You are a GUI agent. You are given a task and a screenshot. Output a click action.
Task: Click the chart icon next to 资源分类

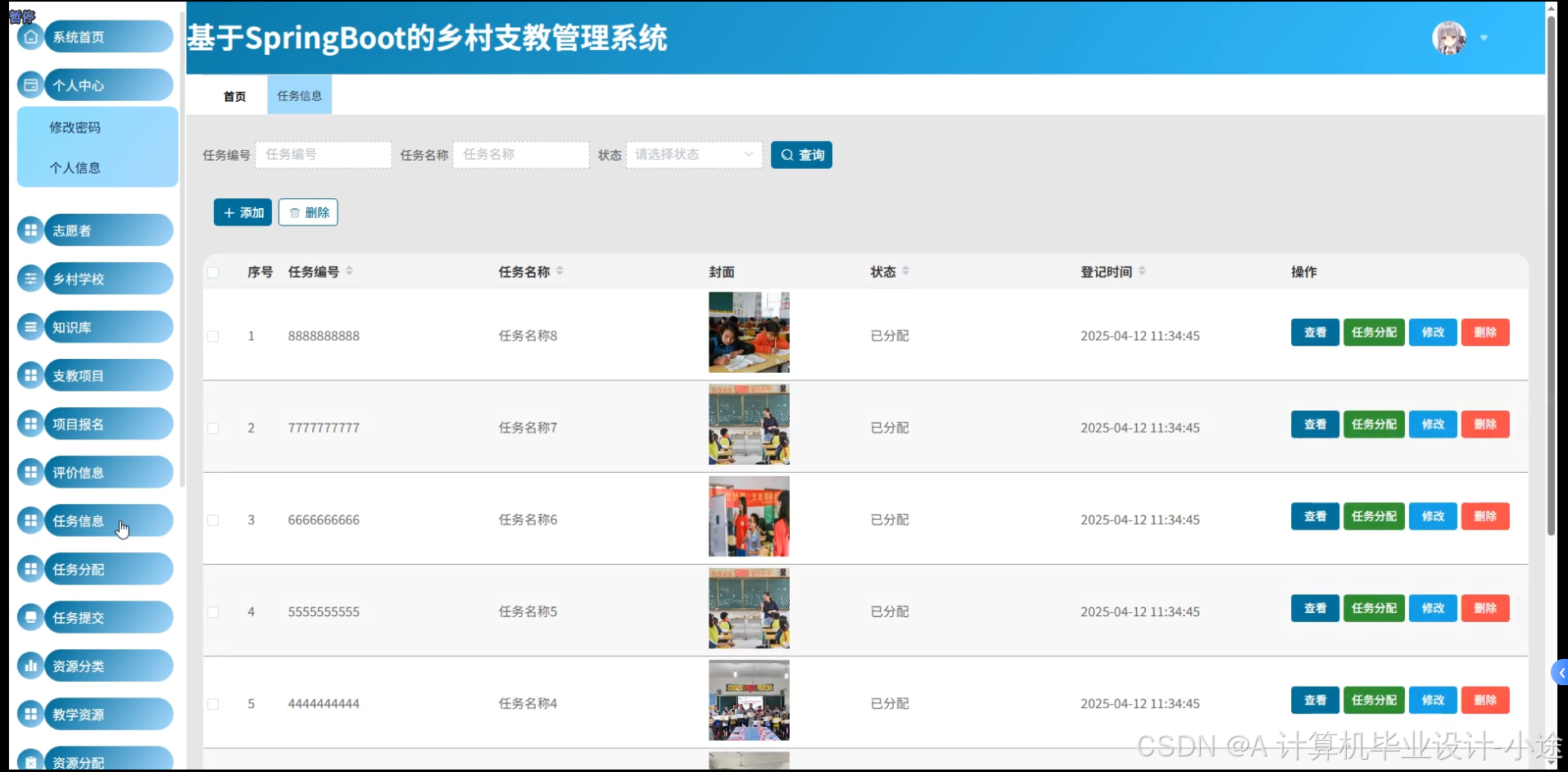tap(31, 665)
